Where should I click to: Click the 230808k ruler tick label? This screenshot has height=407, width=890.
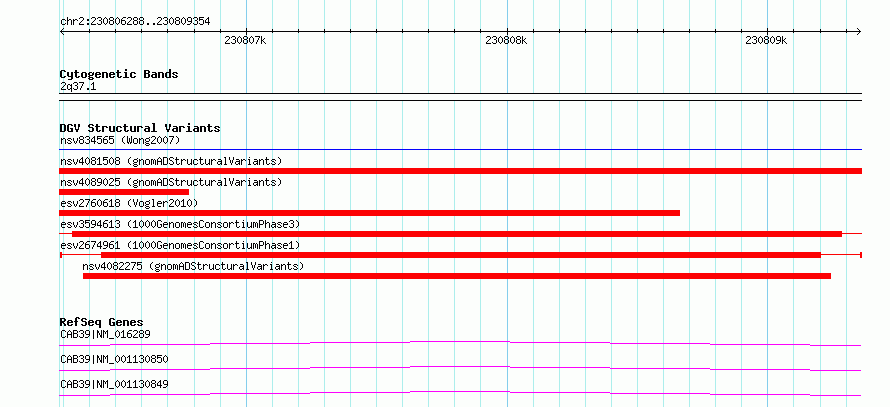coord(506,40)
